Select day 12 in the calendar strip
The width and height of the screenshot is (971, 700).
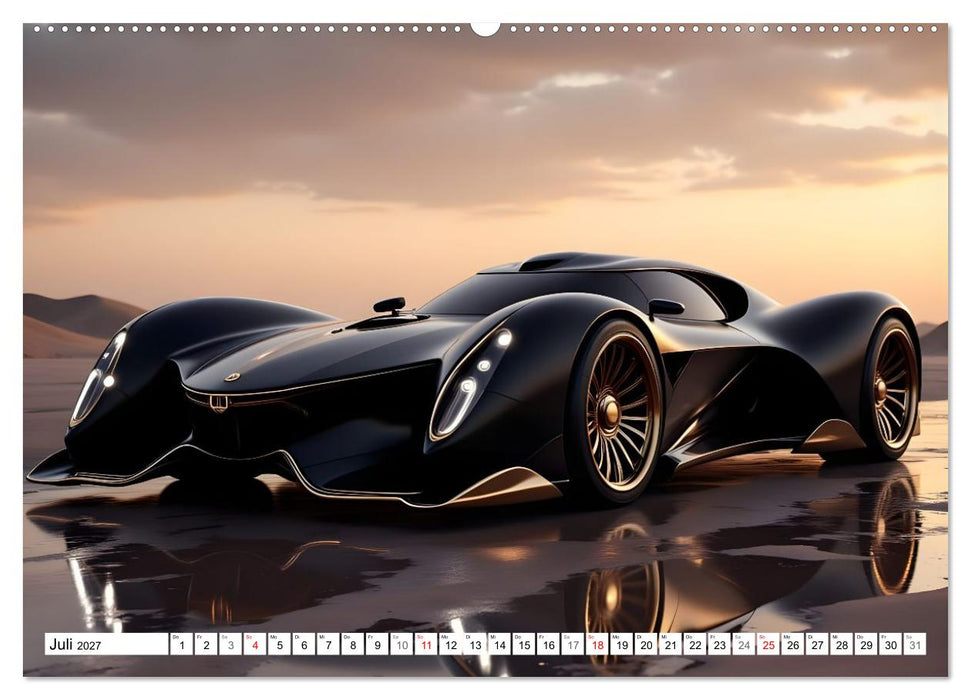click(x=451, y=644)
